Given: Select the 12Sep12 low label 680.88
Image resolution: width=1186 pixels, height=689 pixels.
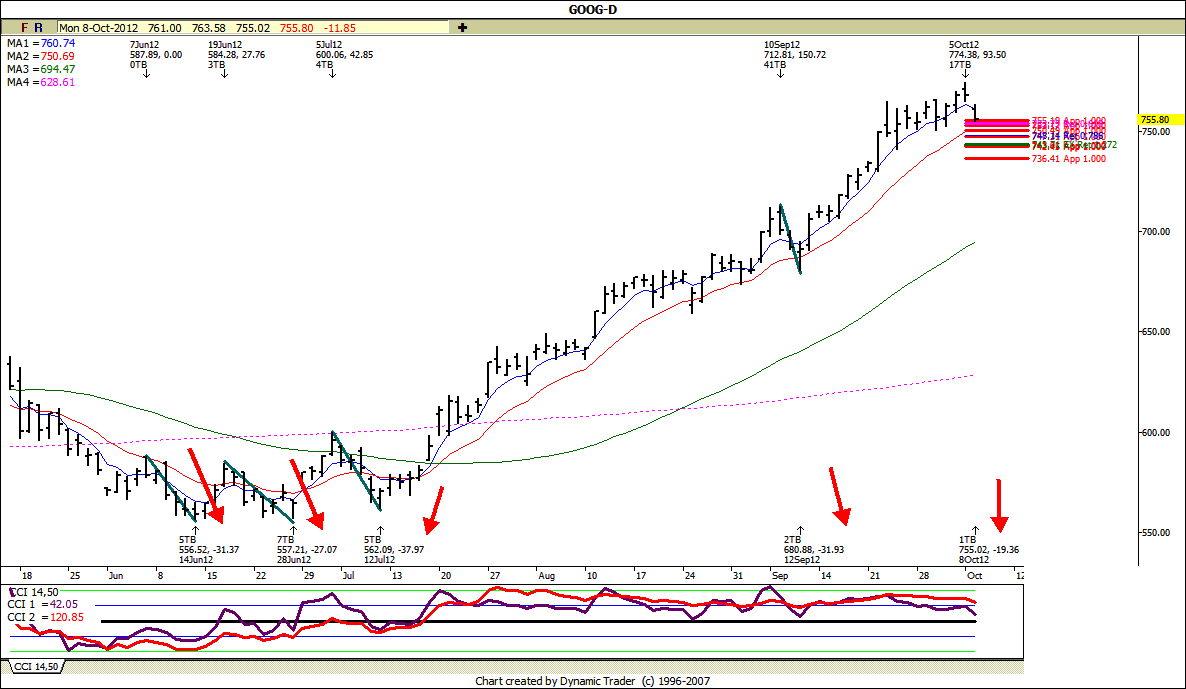Looking at the screenshot, I should [x=813, y=550].
